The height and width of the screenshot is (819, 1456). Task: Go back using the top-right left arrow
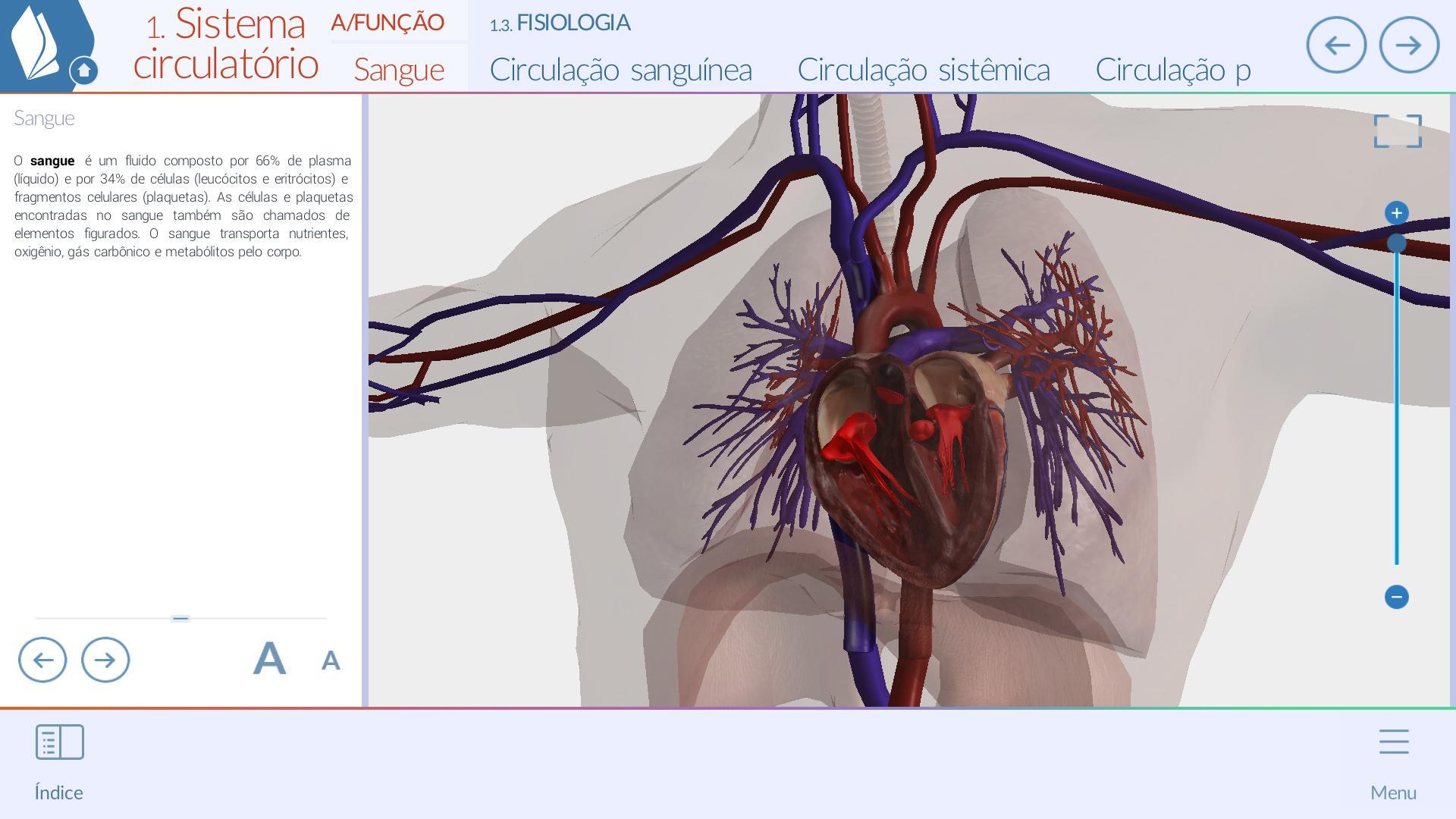pos(1337,45)
